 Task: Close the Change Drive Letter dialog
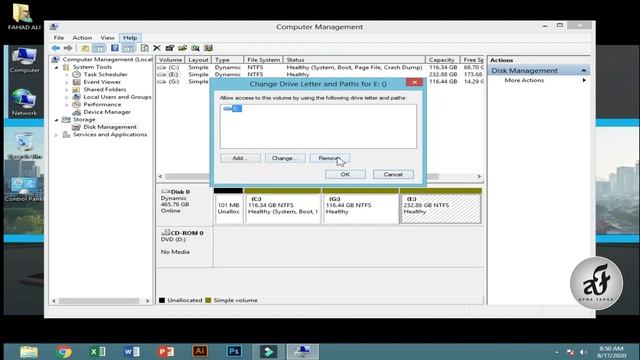click(414, 82)
